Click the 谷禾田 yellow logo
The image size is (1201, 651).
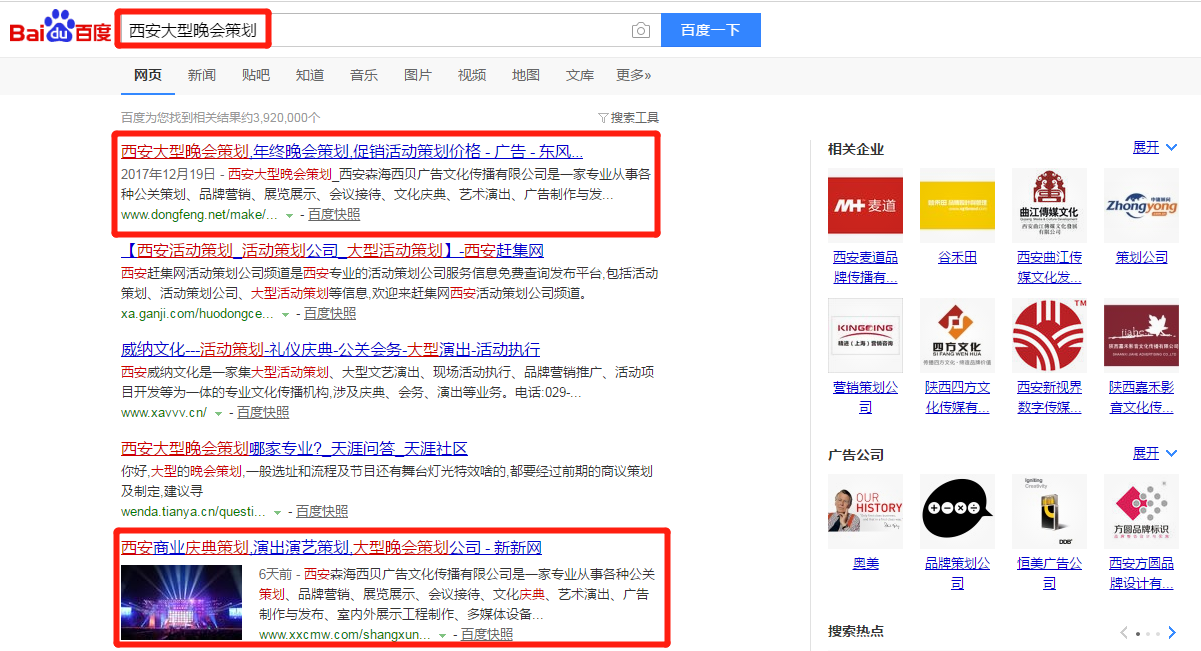pos(957,205)
